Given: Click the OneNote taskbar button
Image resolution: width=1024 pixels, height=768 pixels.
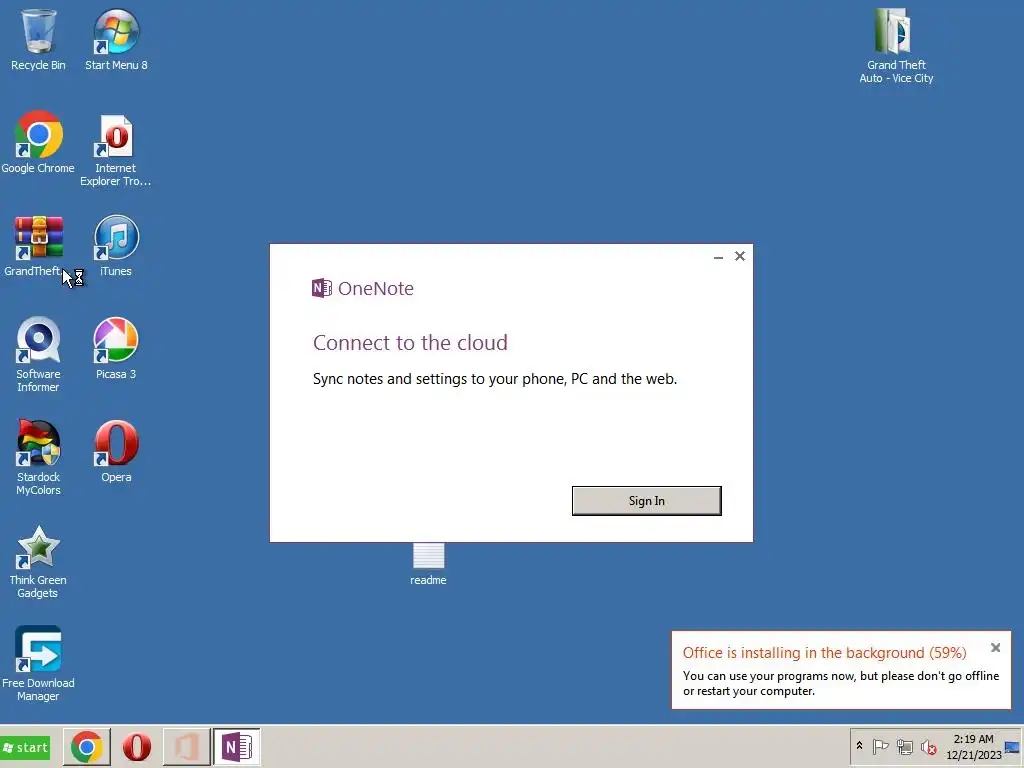Looking at the screenshot, I should coord(236,747).
